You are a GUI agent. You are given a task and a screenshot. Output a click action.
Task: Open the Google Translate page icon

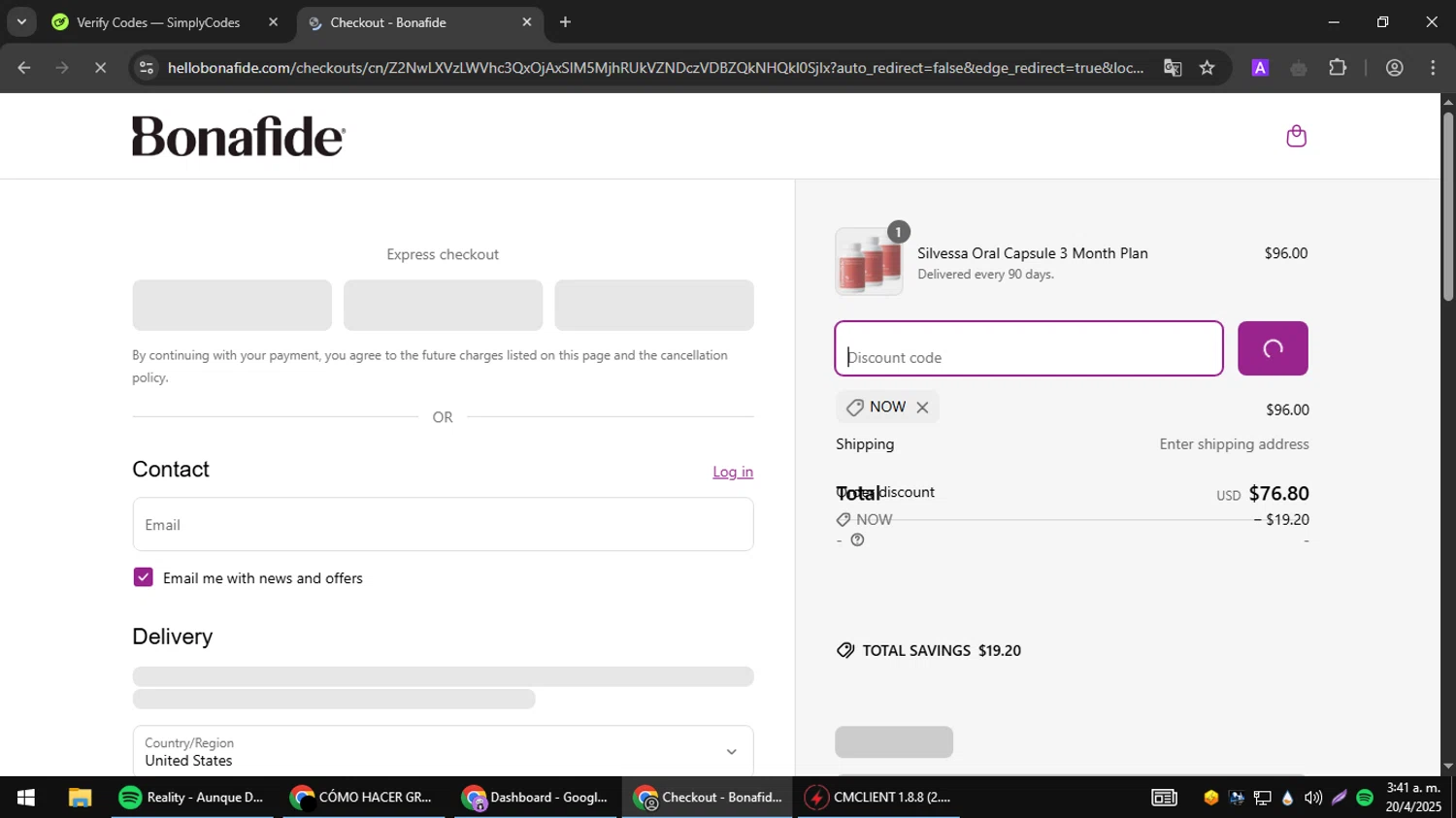(x=1173, y=68)
